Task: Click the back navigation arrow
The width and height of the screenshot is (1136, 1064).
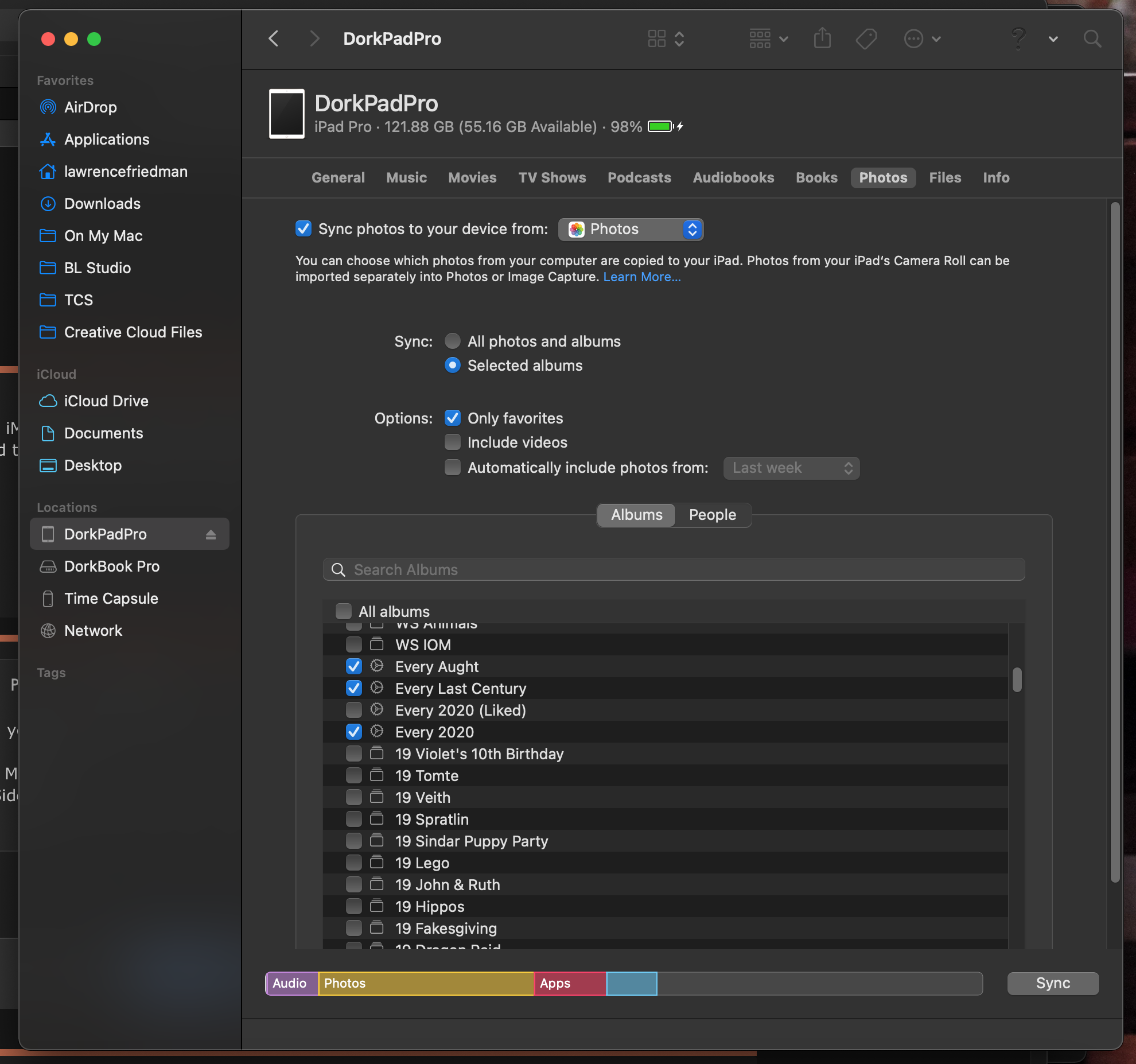Action: (x=274, y=39)
